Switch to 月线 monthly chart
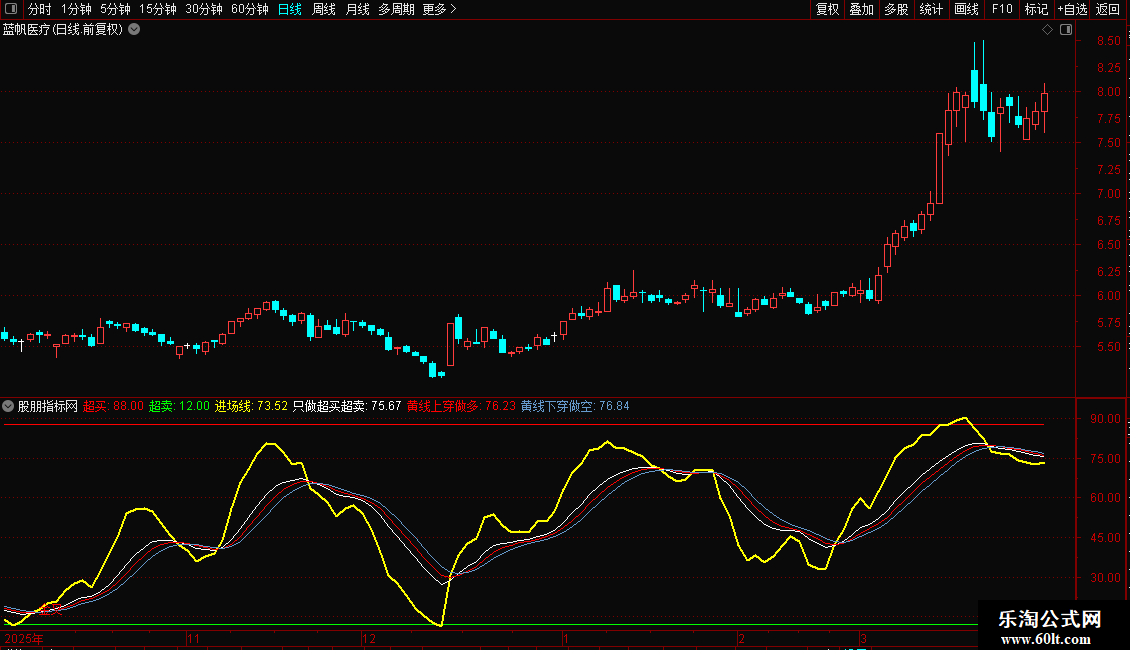Screen dimensions: 1130x650 tap(357, 9)
